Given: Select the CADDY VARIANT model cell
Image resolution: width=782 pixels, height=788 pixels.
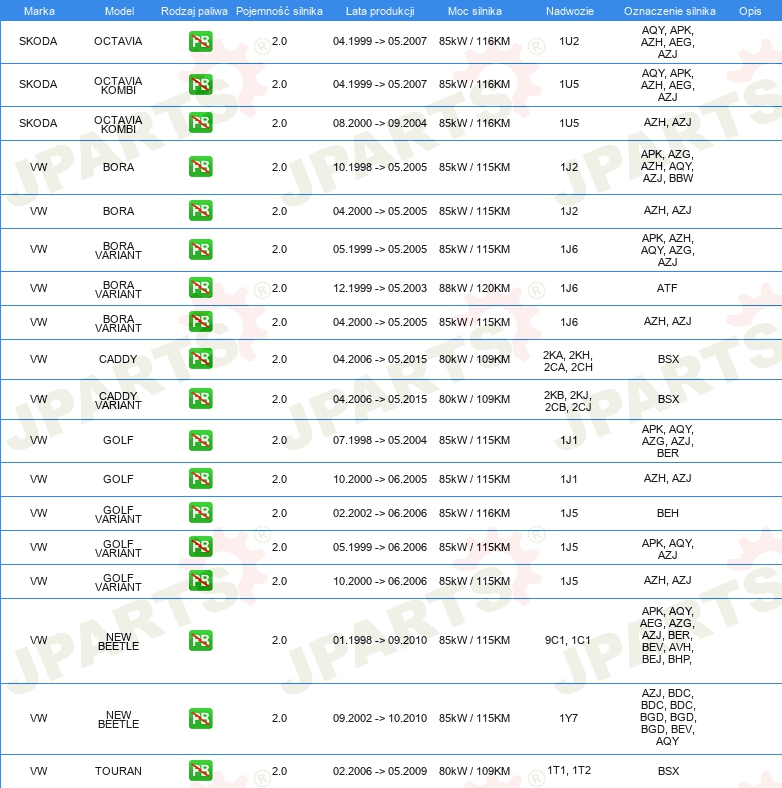Looking at the screenshot, I should [118, 401].
